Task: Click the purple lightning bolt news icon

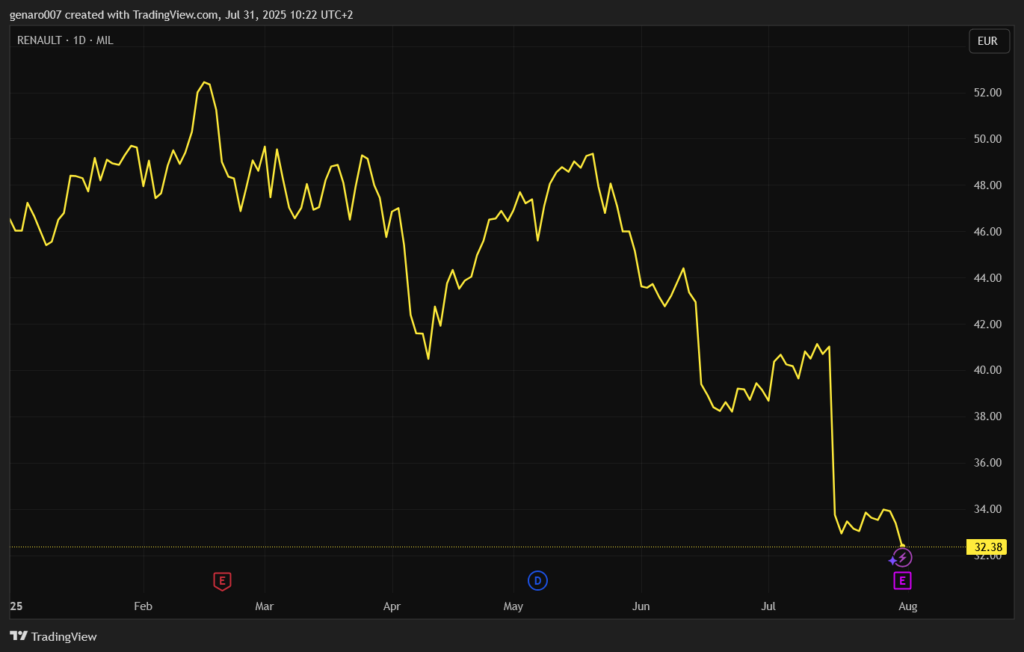Action: click(x=902, y=558)
